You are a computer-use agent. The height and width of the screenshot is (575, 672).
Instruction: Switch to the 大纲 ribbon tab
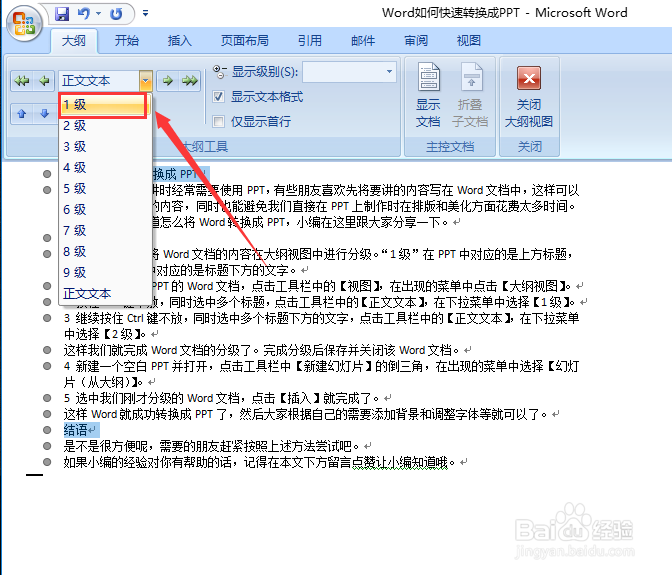coord(74,41)
